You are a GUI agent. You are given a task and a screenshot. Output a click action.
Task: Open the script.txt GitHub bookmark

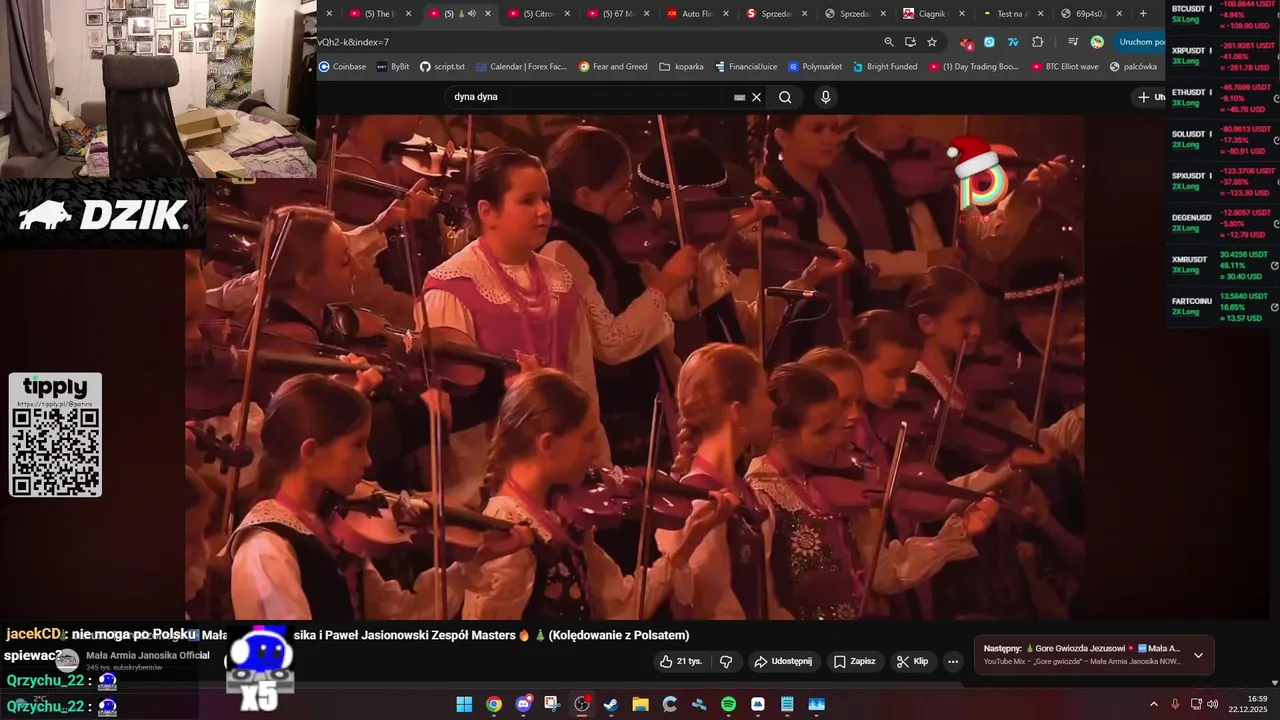(442, 67)
